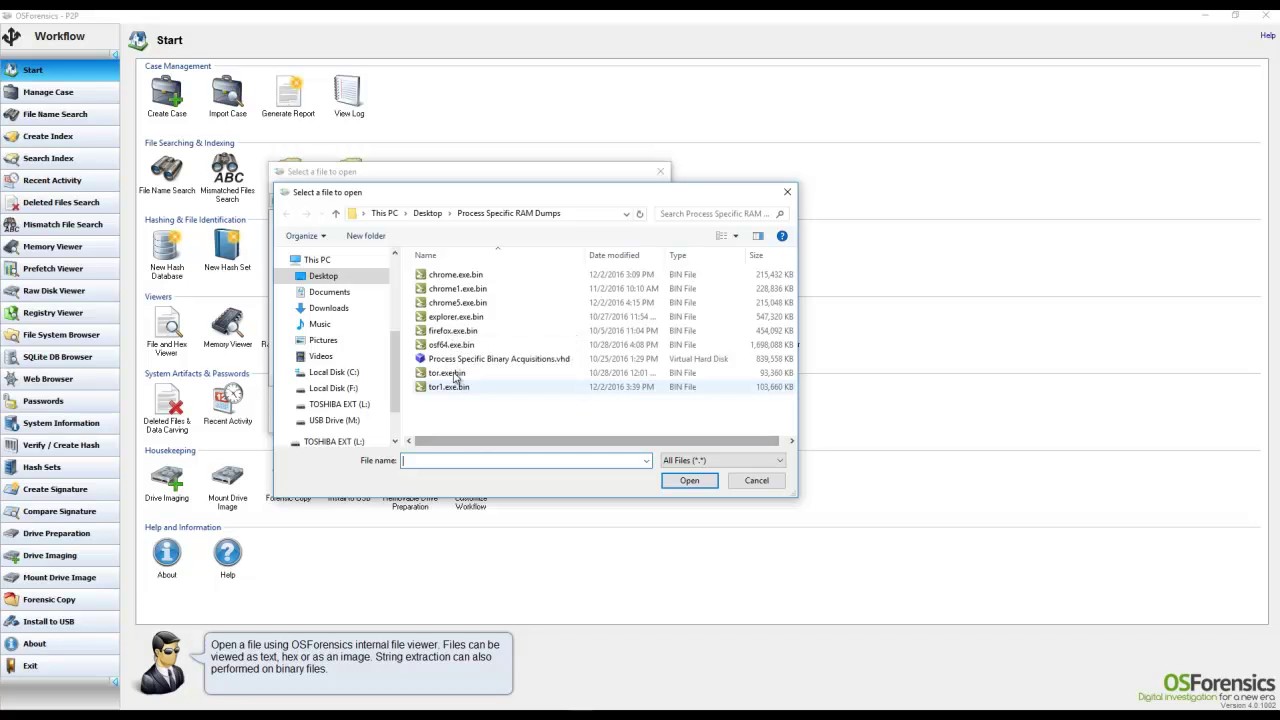Select Manage Case in Workflow sidebar
This screenshot has width=1280, height=720.
click(x=60, y=92)
